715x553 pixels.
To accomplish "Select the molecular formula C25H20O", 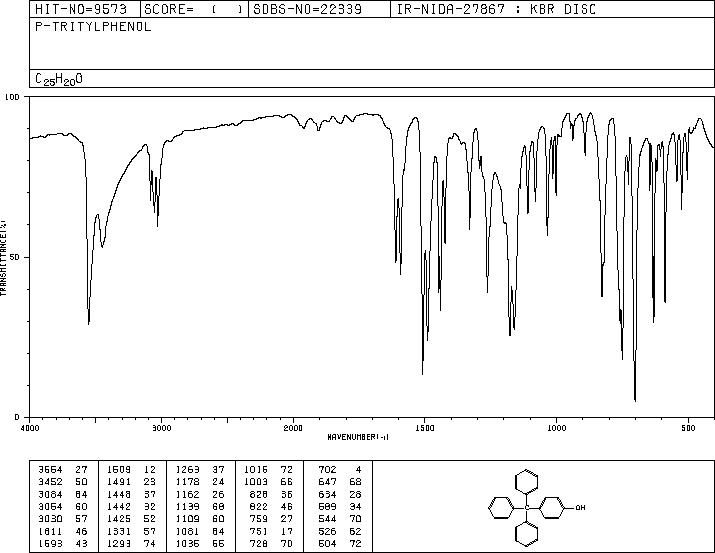I will [59, 79].
